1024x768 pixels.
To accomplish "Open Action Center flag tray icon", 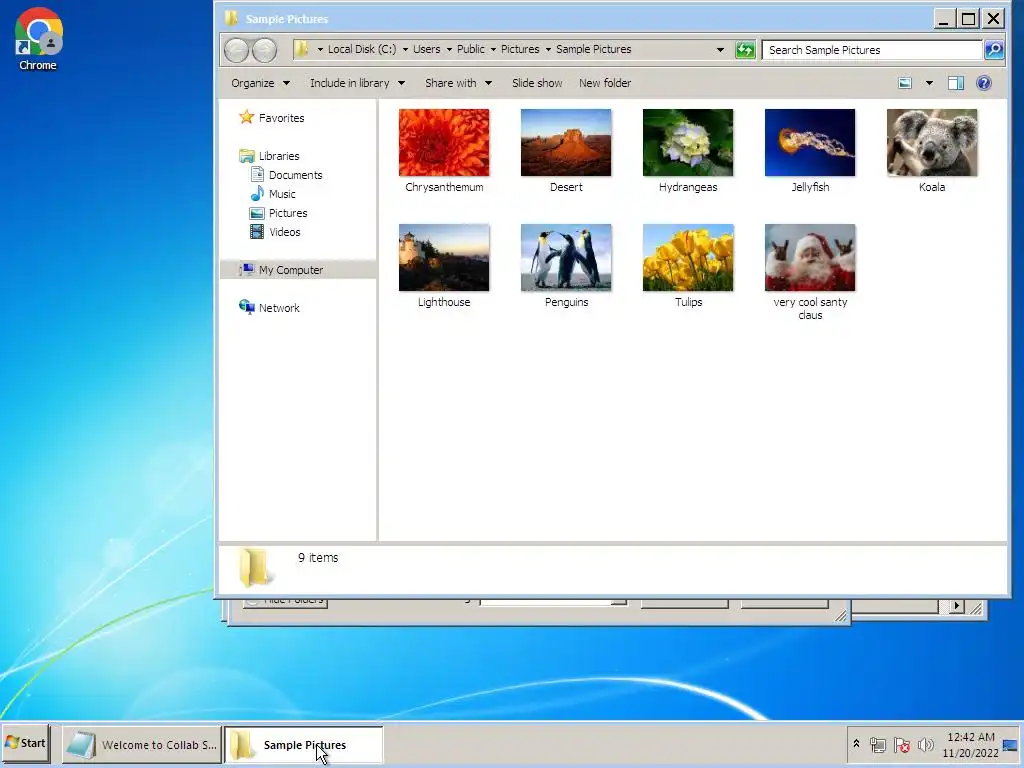I will pyautogui.click(x=901, y=744).
